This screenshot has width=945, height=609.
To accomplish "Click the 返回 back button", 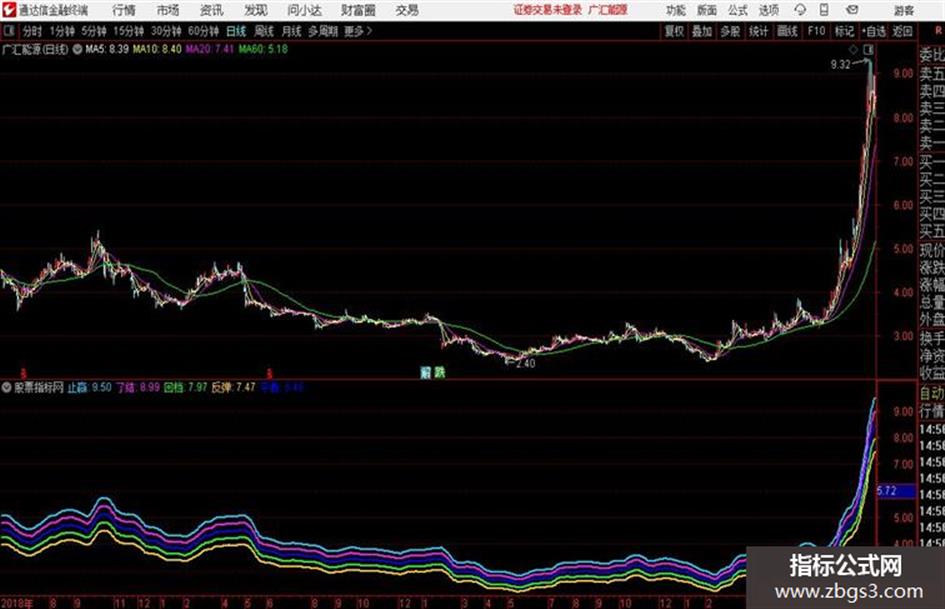I will click(x=902, y=31).
